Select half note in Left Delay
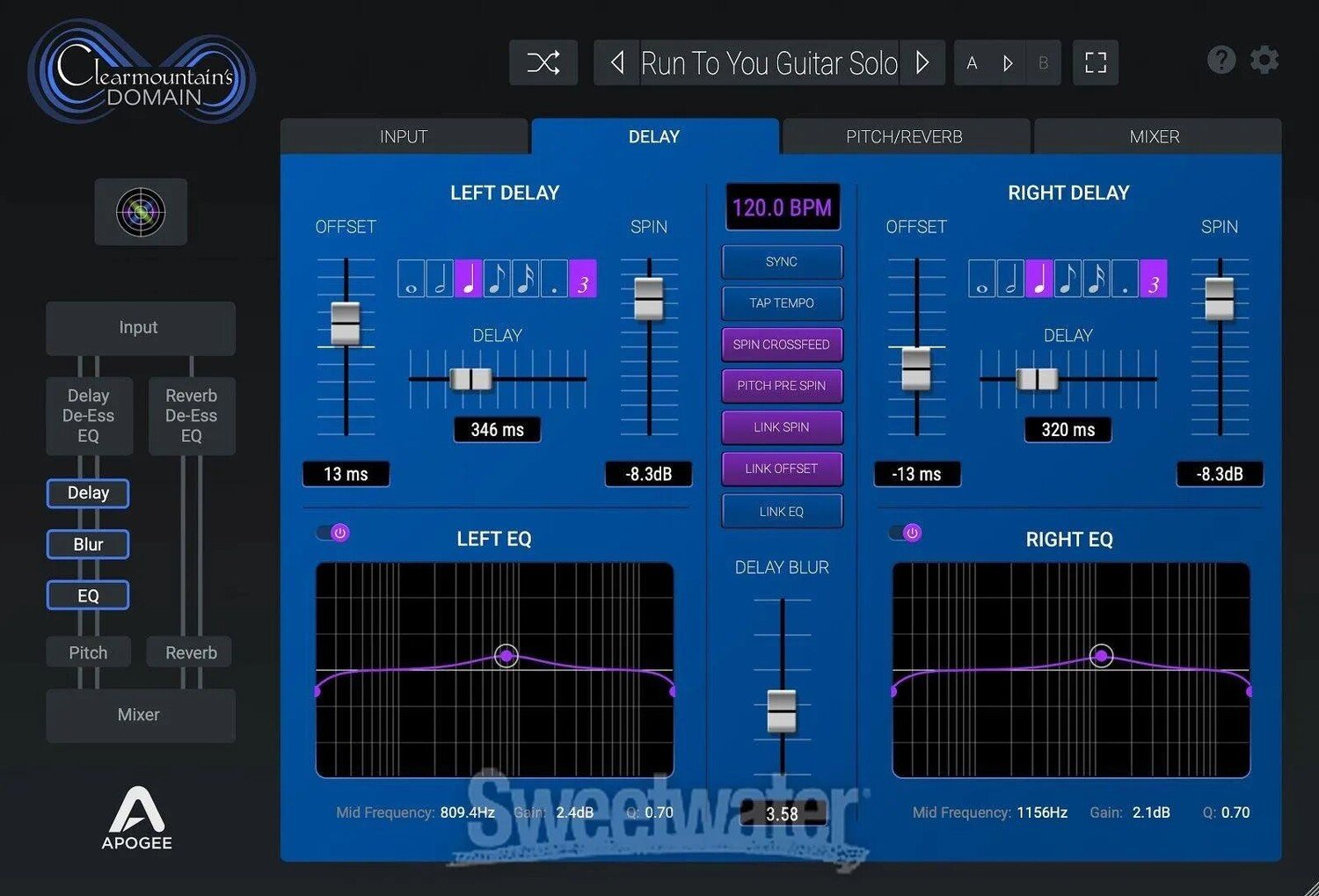 440,278
